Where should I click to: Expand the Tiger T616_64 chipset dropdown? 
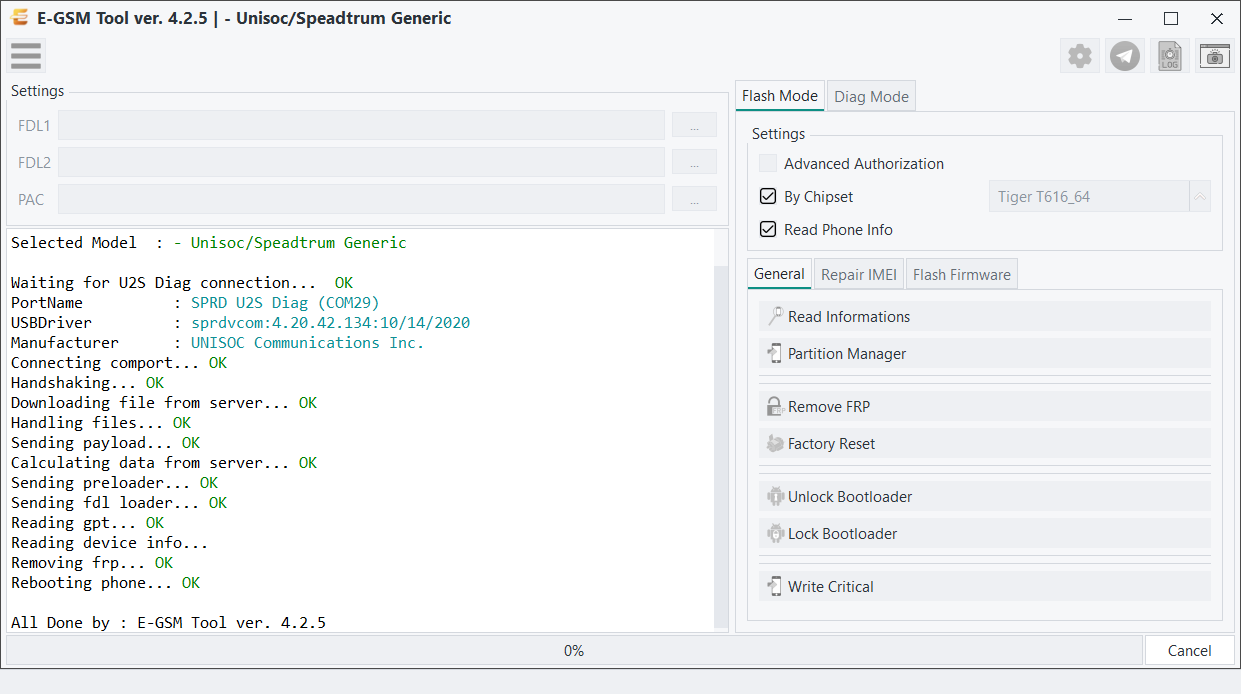pyautogui.click(x=1200, y=197)
